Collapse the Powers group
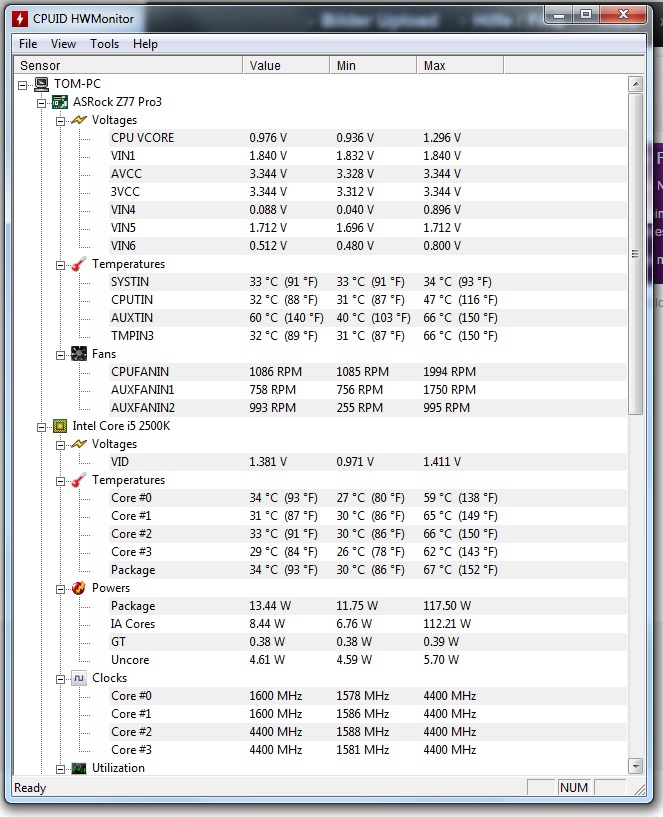 pyautogui.click(x=60, y=589)
